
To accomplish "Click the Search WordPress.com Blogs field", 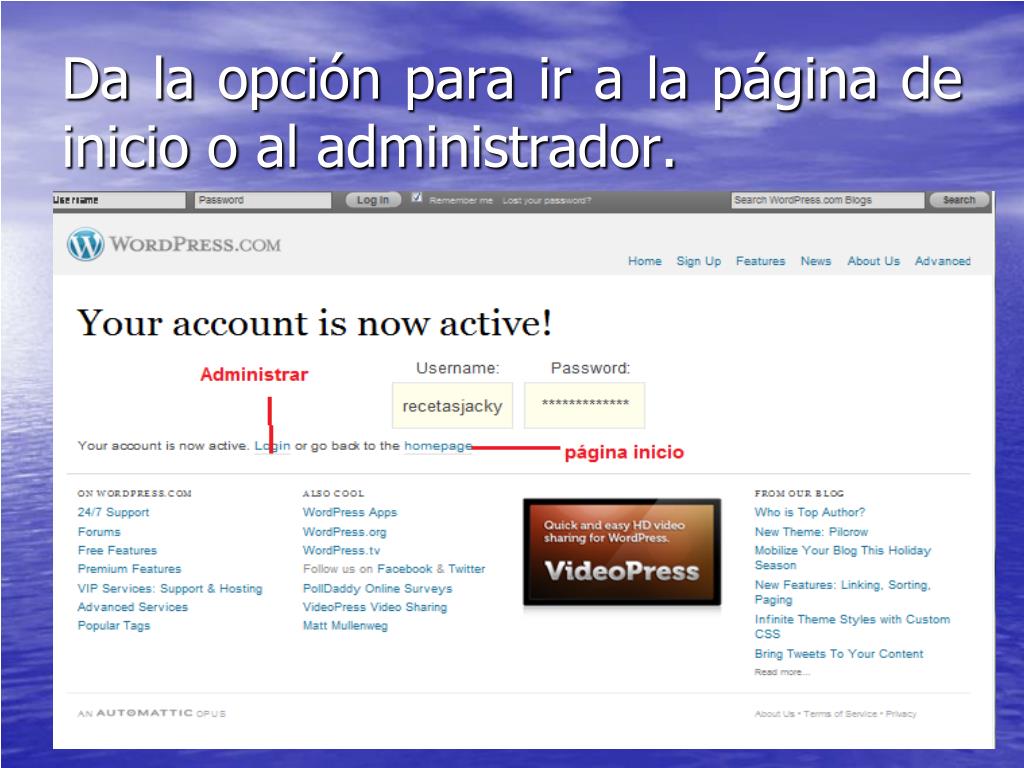I will pyautogui.click(x=827, y=200).
